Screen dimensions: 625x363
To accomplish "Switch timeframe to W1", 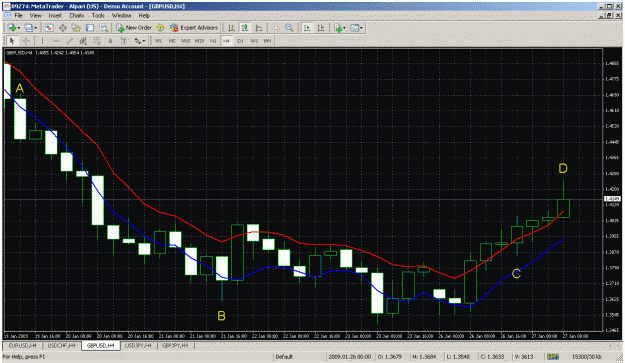I will click(254, 41).
